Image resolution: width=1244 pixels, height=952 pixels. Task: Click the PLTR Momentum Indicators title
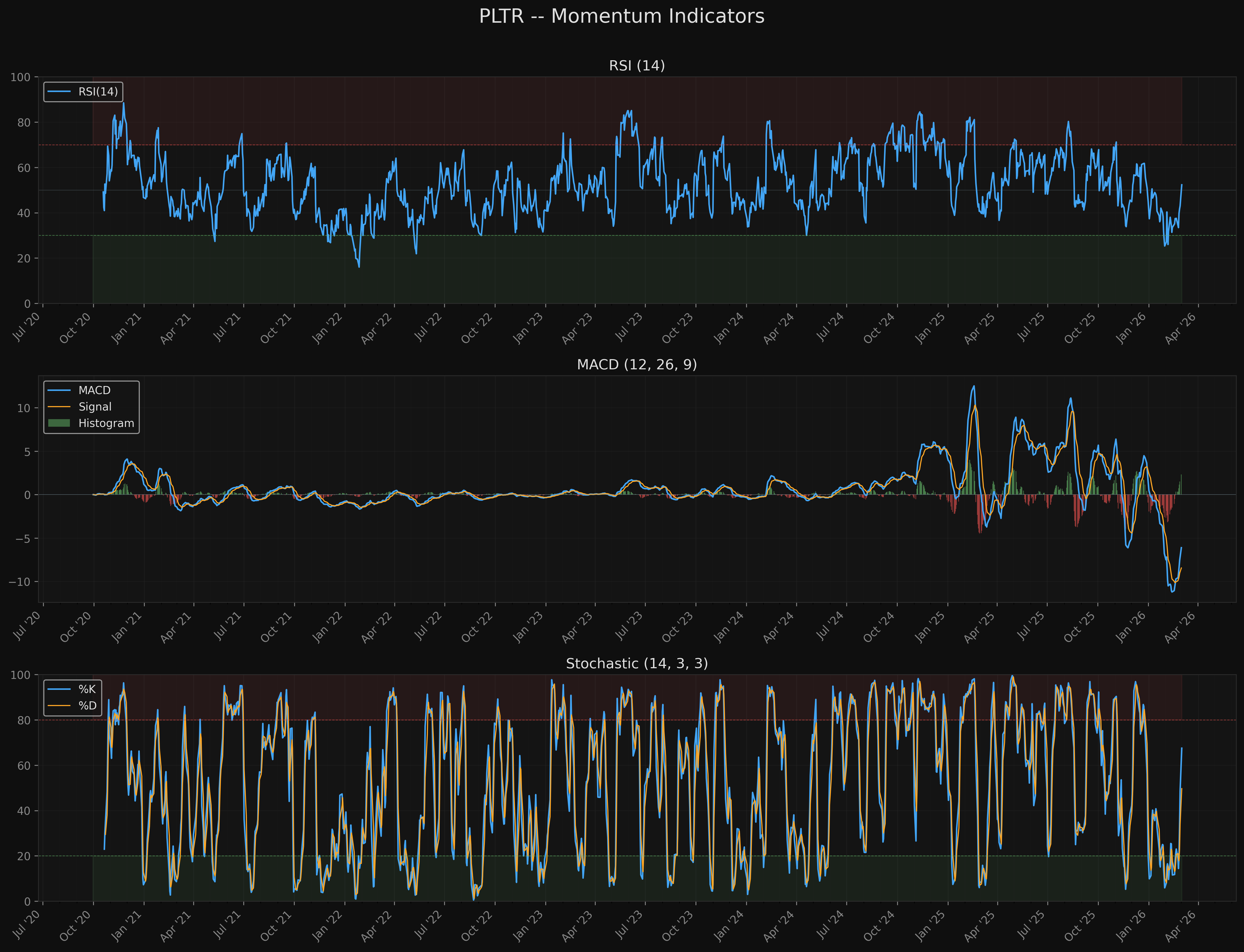tap(621, 16)
